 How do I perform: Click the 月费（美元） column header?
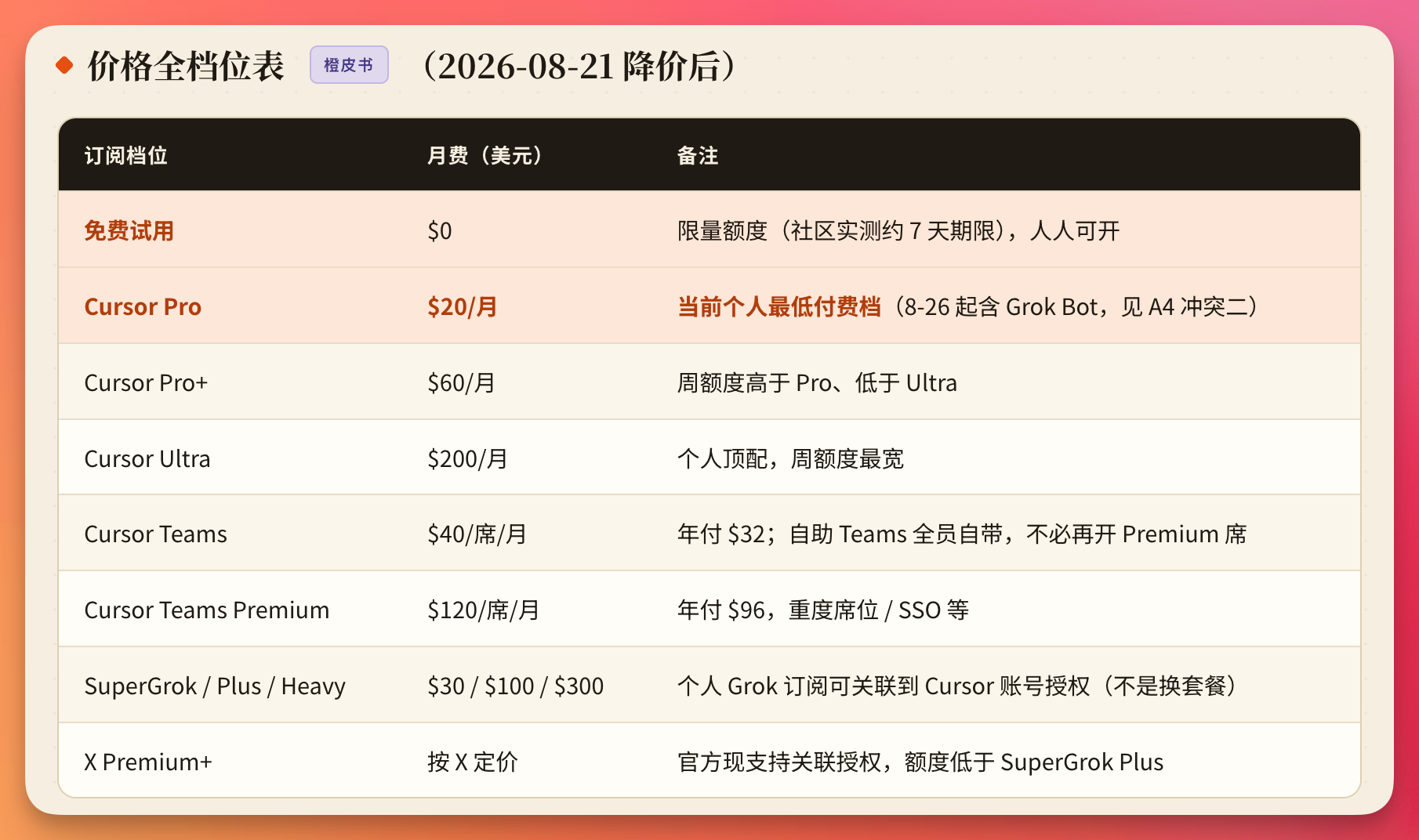click(485, 155)
